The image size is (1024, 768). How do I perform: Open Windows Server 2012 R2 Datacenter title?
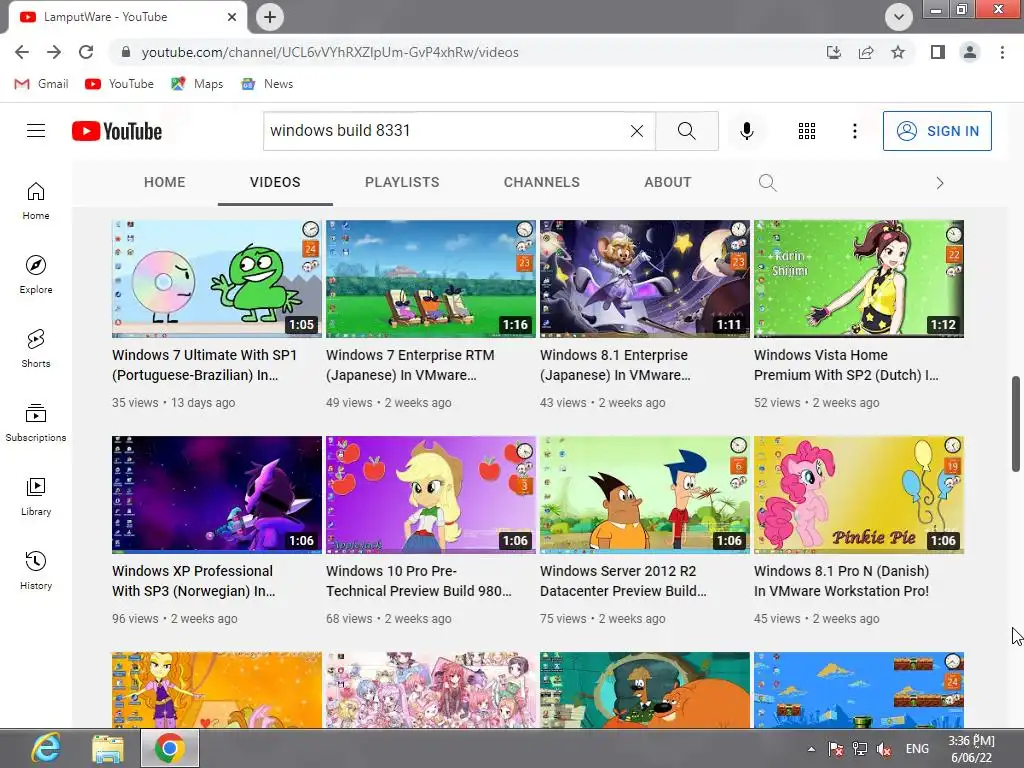(x=624, y=581)
